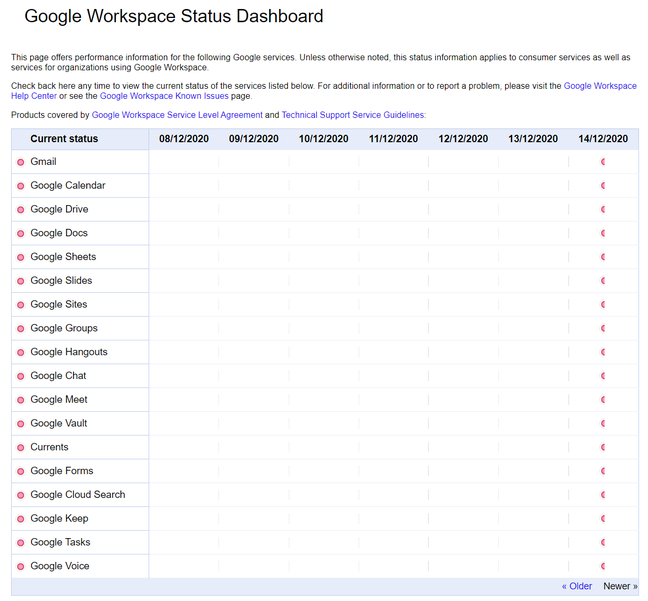The image size is (648, 601).
Task: Click Google Meet outage icon on 14/12/2020
Action: (x=603, y=400)
